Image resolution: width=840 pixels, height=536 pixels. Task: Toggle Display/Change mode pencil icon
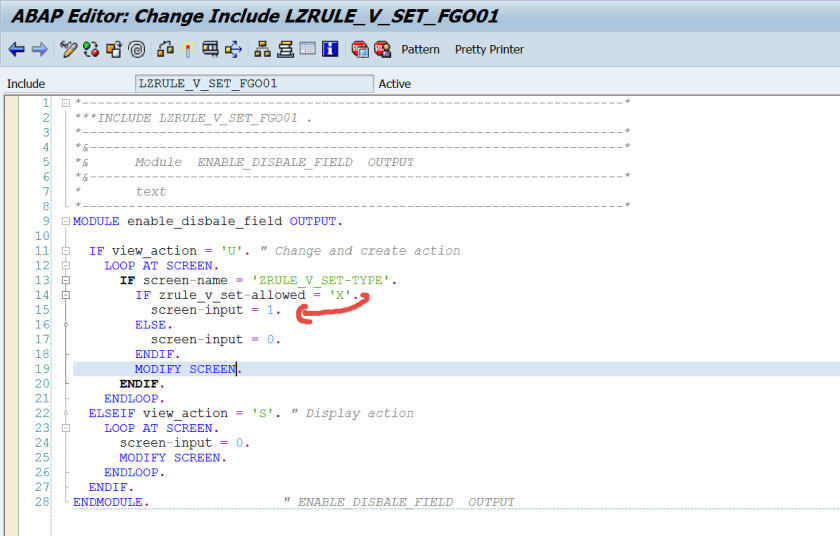(69, 49)
